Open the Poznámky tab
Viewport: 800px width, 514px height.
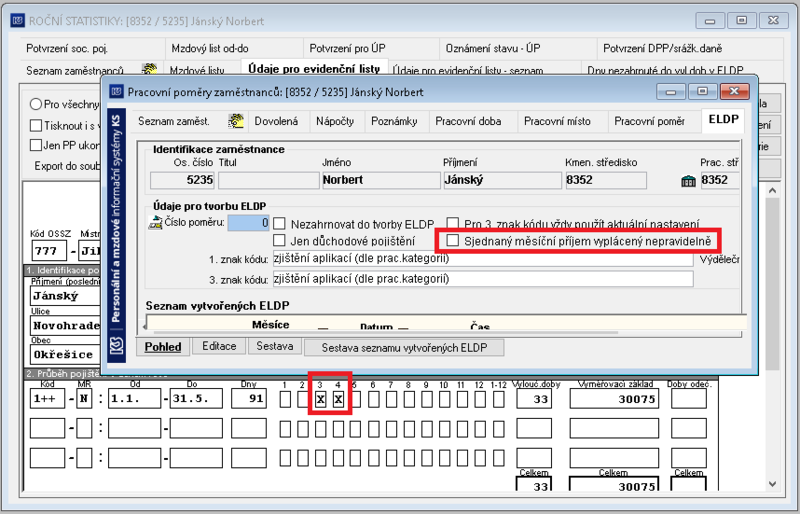coord(394,121)
